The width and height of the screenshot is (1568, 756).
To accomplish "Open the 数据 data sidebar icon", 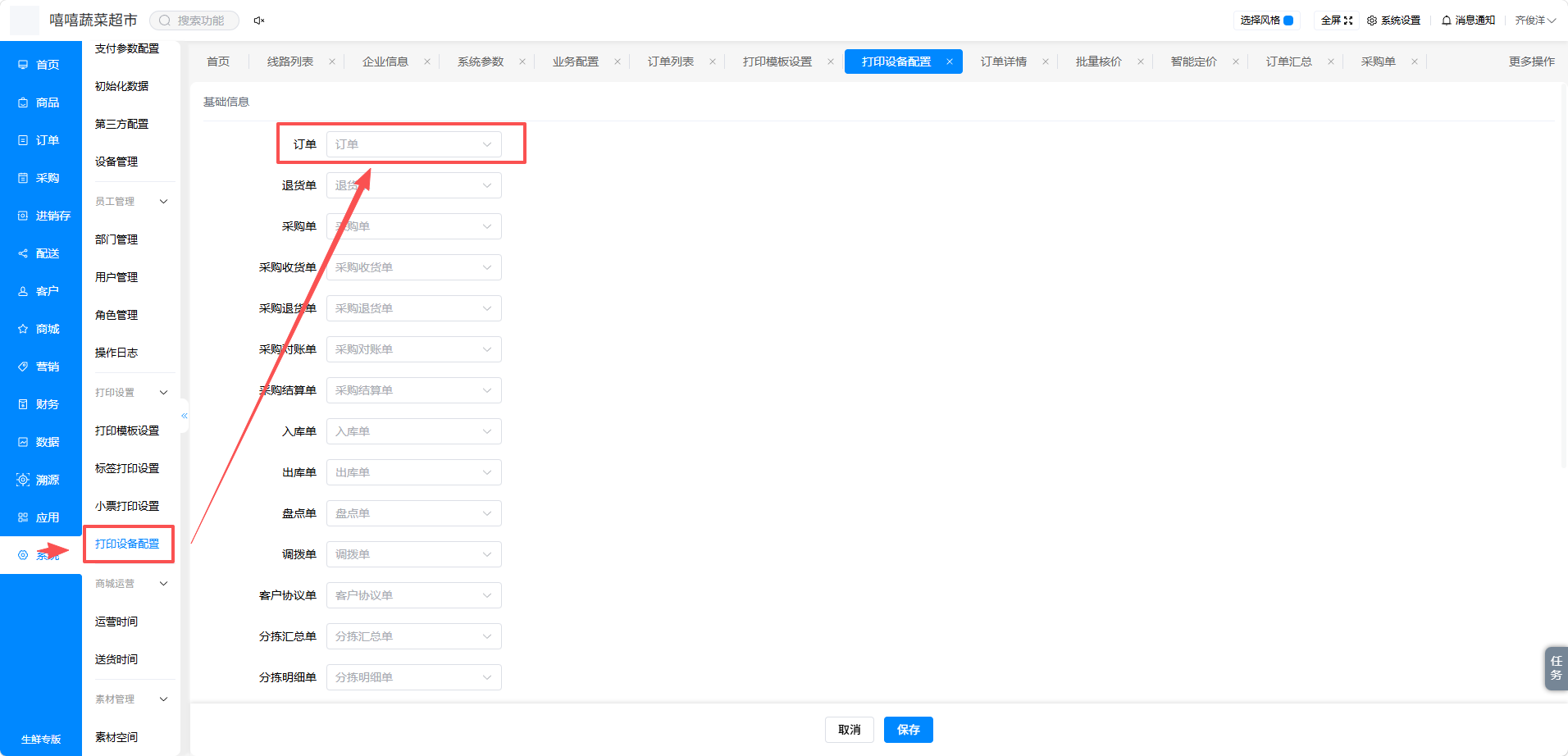I will pyautogui.click(x=23, y=442).
